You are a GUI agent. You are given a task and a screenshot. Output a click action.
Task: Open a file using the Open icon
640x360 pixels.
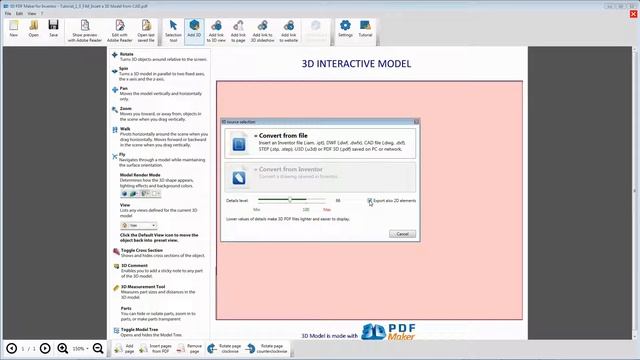pyautogui.click(x=33, y=29)
